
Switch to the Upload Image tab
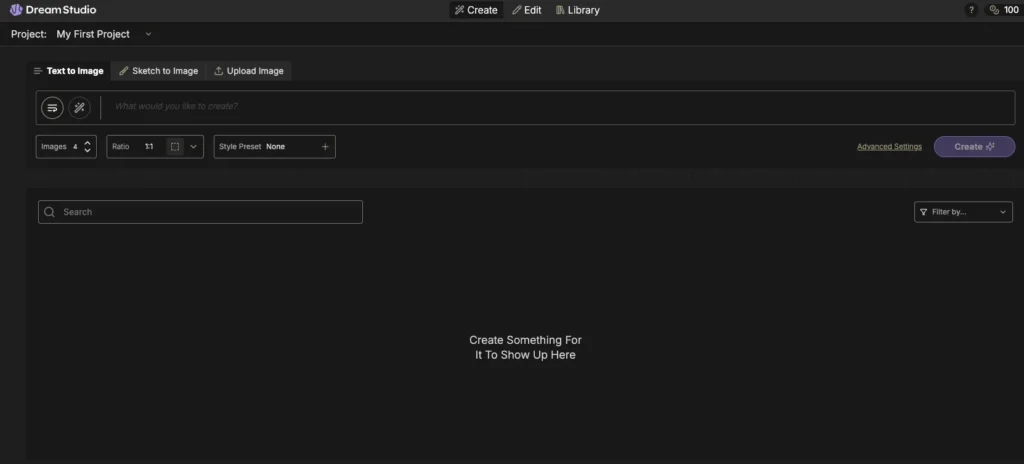click(249, 71)
